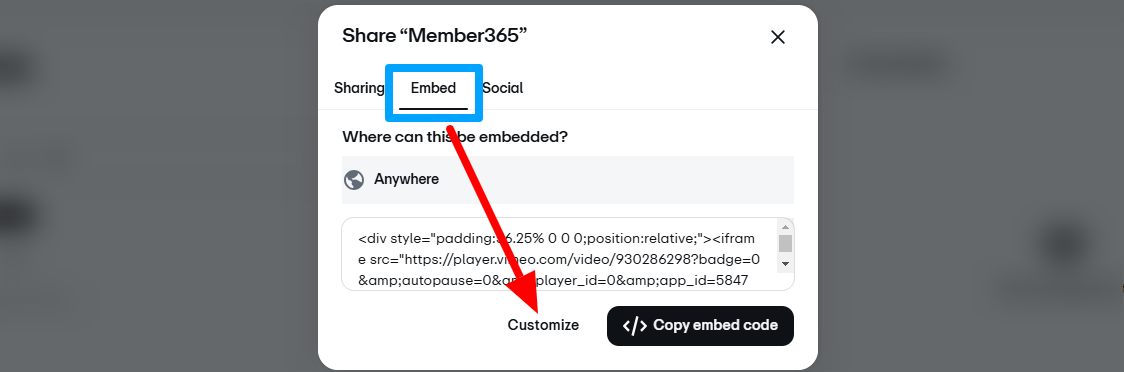This screenshot has width=1124, height=372.
Task: Expand the Anywhere embed permission dropdown
Action: tap(568, 180)
